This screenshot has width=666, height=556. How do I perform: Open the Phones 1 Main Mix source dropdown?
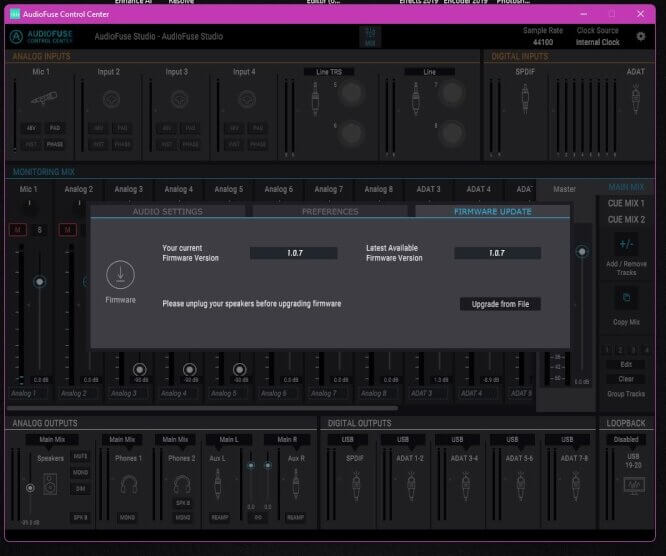122,440
